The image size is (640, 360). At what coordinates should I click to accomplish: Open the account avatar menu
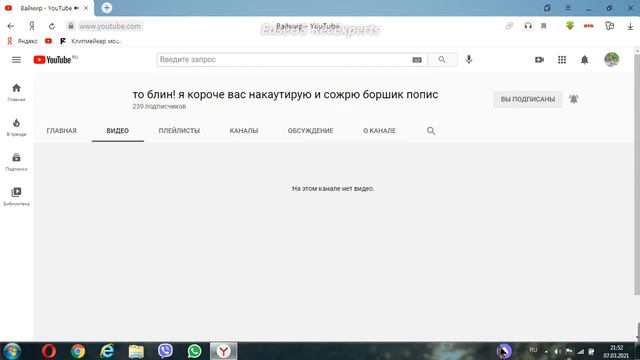[x=611, y=60]
